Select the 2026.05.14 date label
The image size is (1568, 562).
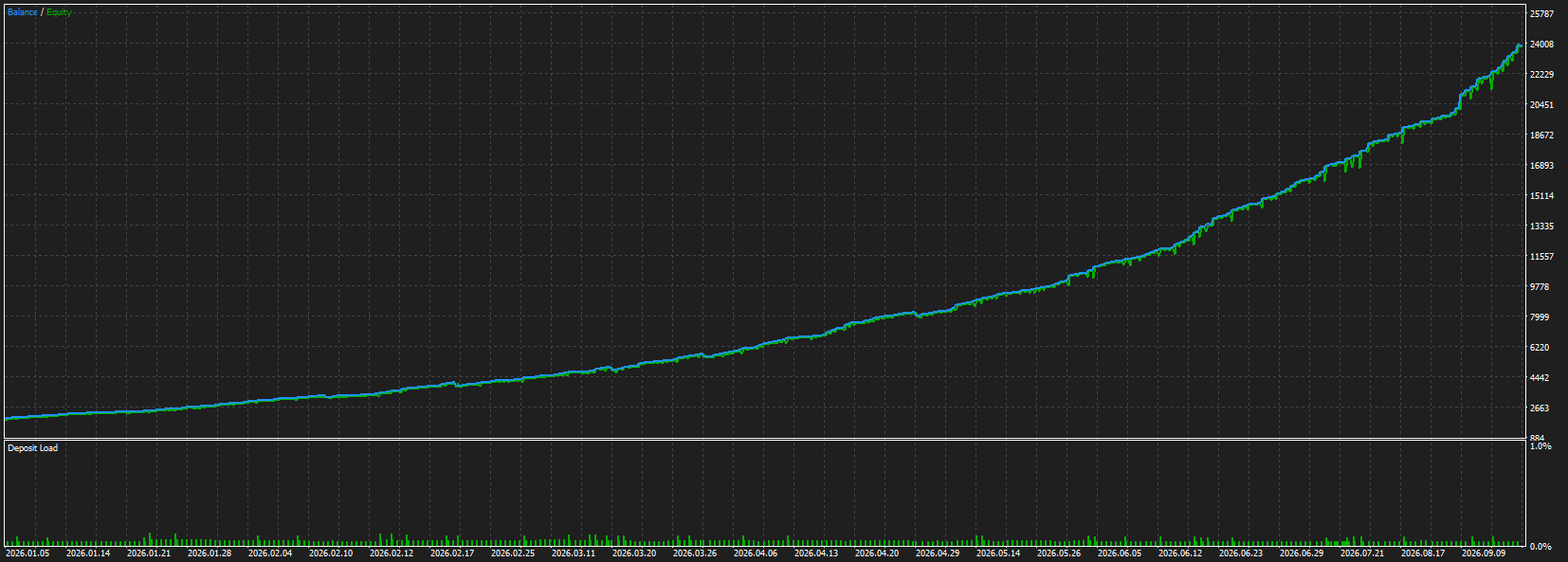tap(998, 553)
